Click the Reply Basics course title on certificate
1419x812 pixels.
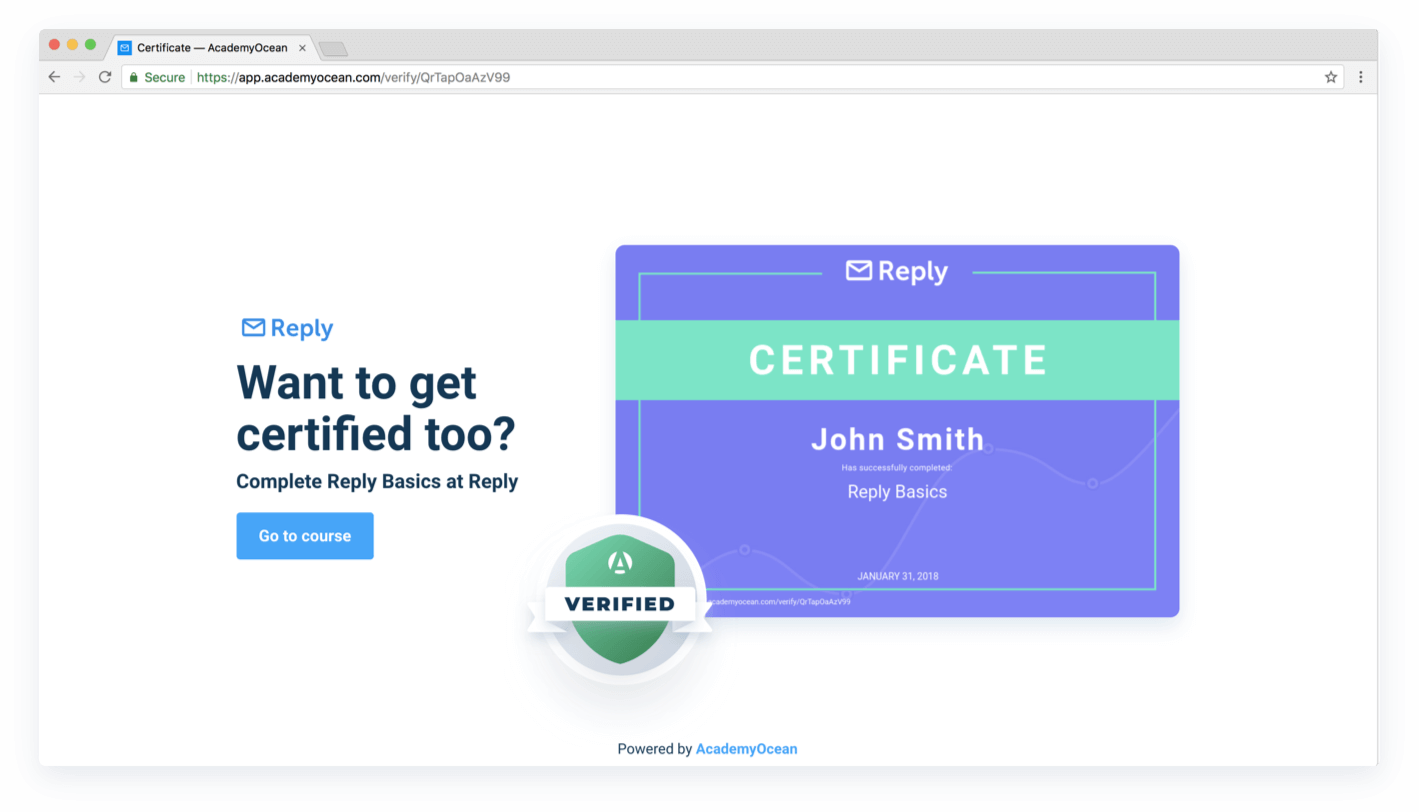[897, 492]
